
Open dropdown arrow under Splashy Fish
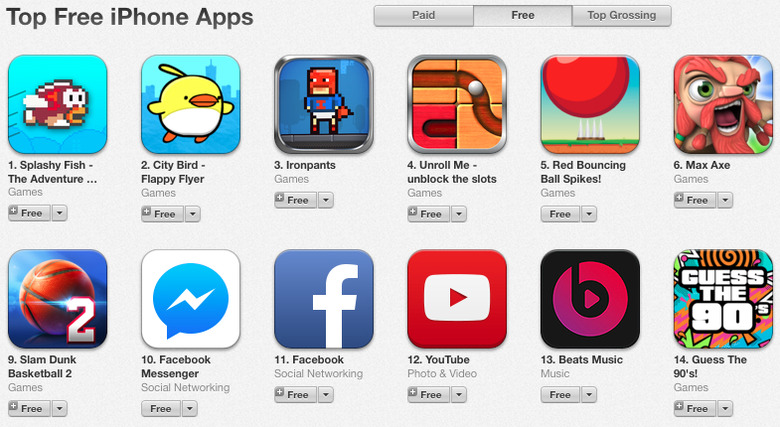[60, 213]
